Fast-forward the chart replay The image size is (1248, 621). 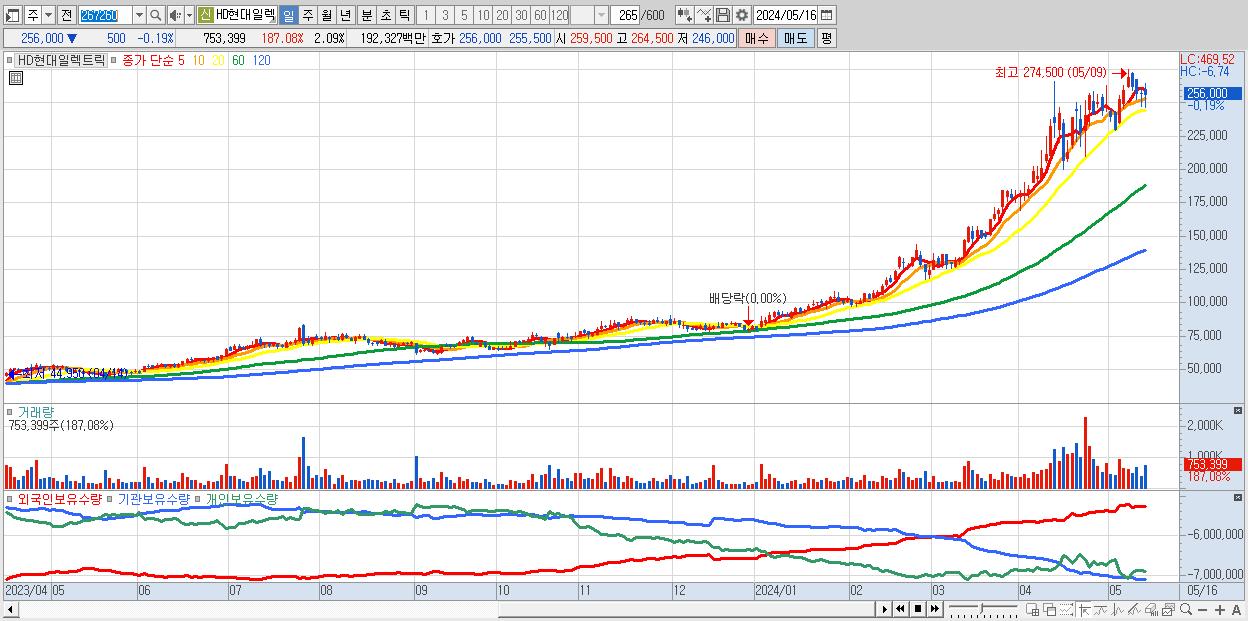coord(934,609)
